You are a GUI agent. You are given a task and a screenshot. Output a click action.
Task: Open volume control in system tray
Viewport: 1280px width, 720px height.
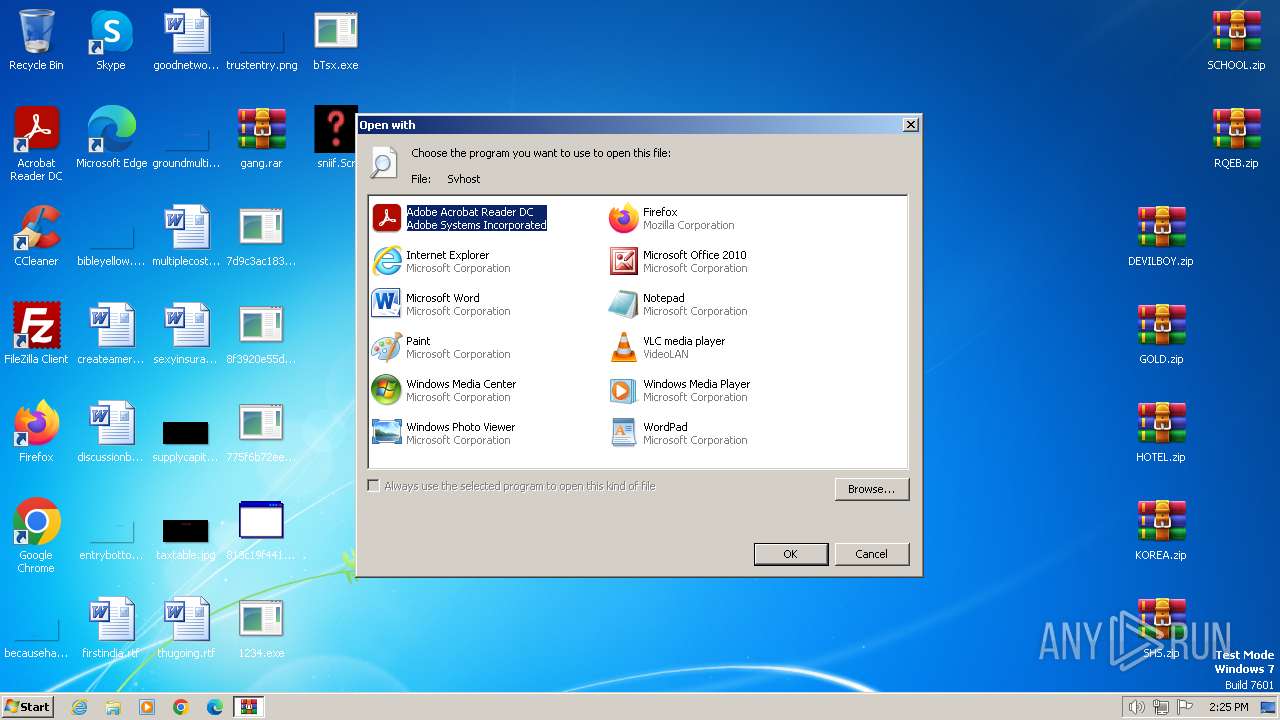point(1136,707)
